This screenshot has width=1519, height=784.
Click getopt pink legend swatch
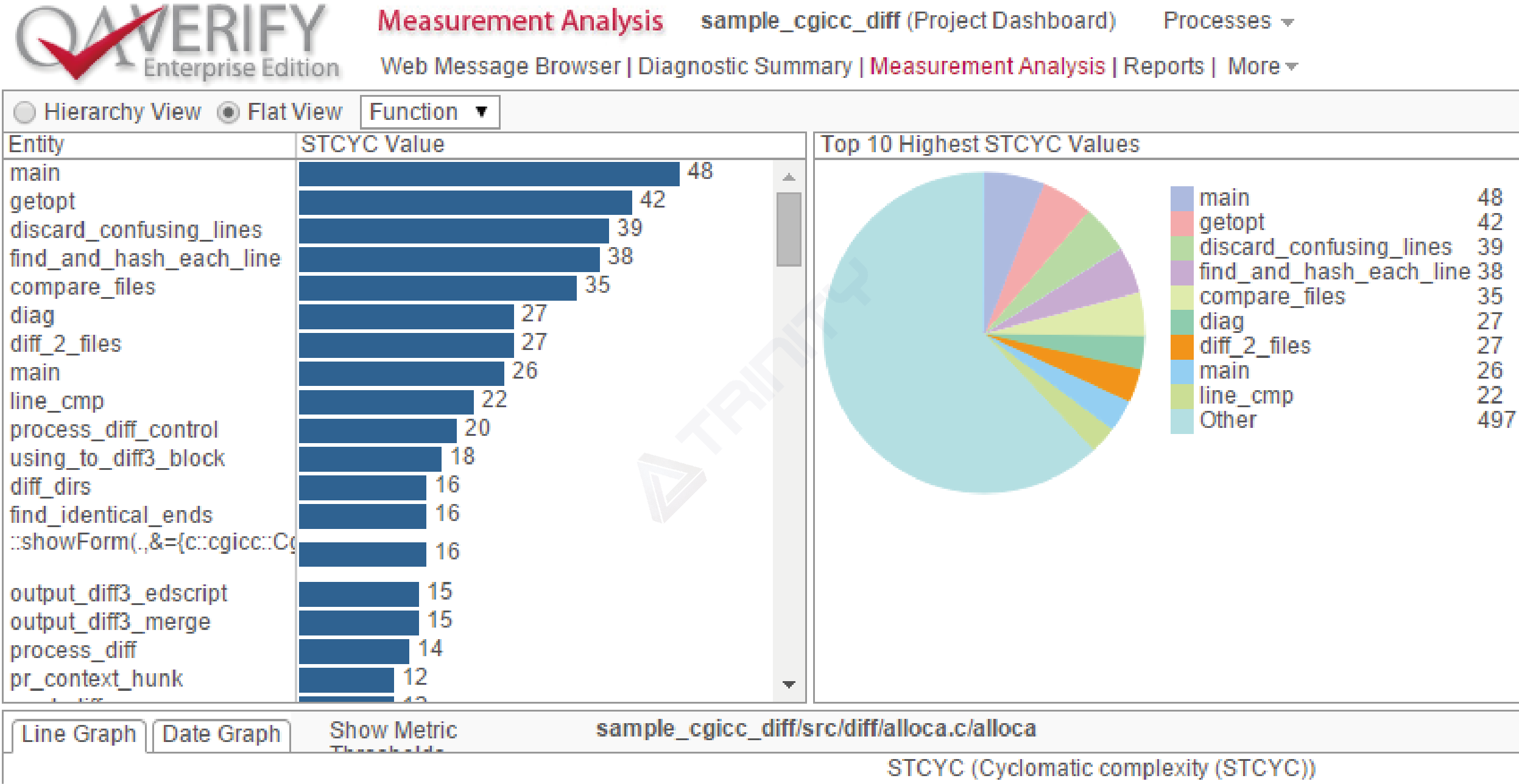[1181, 223]
